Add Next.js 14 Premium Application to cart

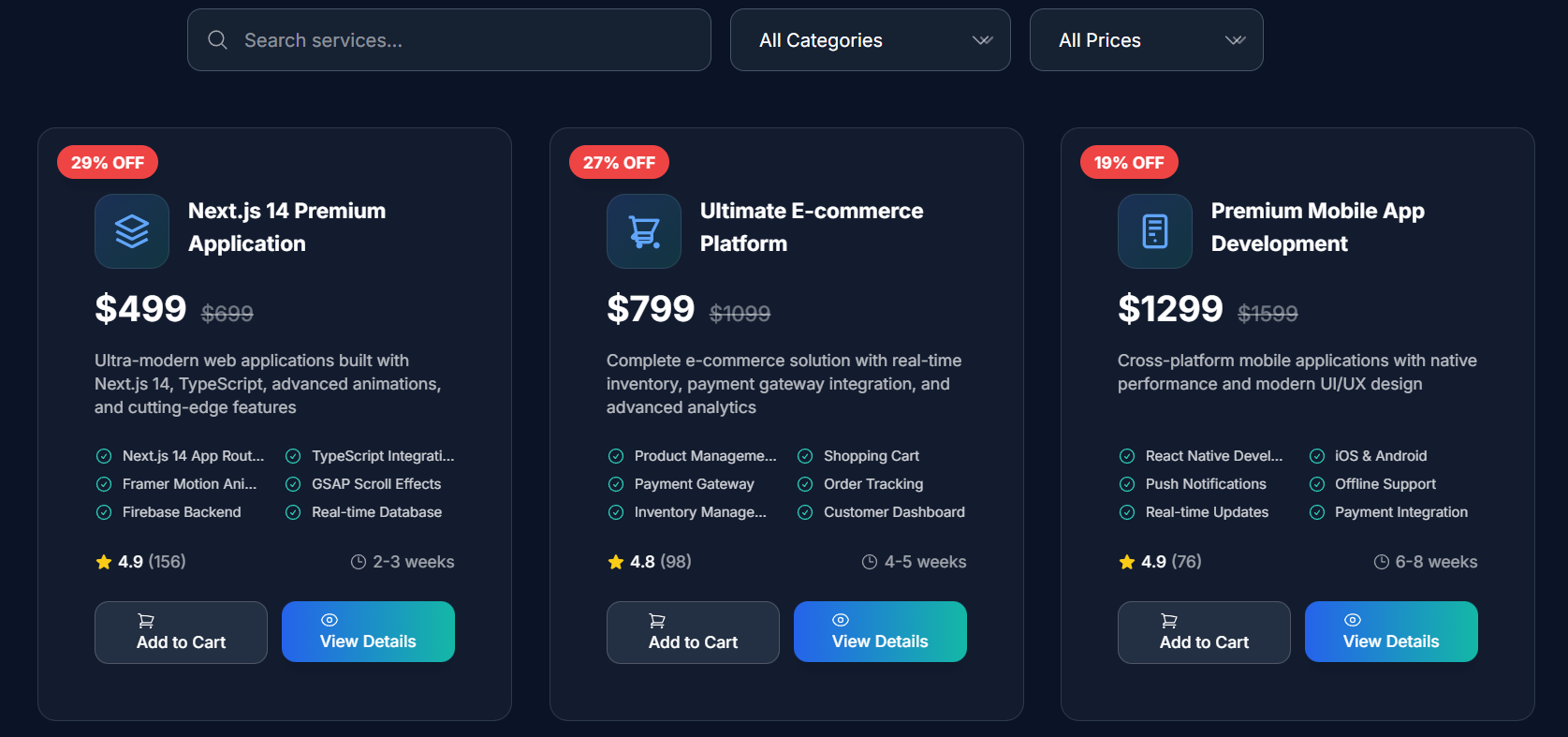click(181, 632)
